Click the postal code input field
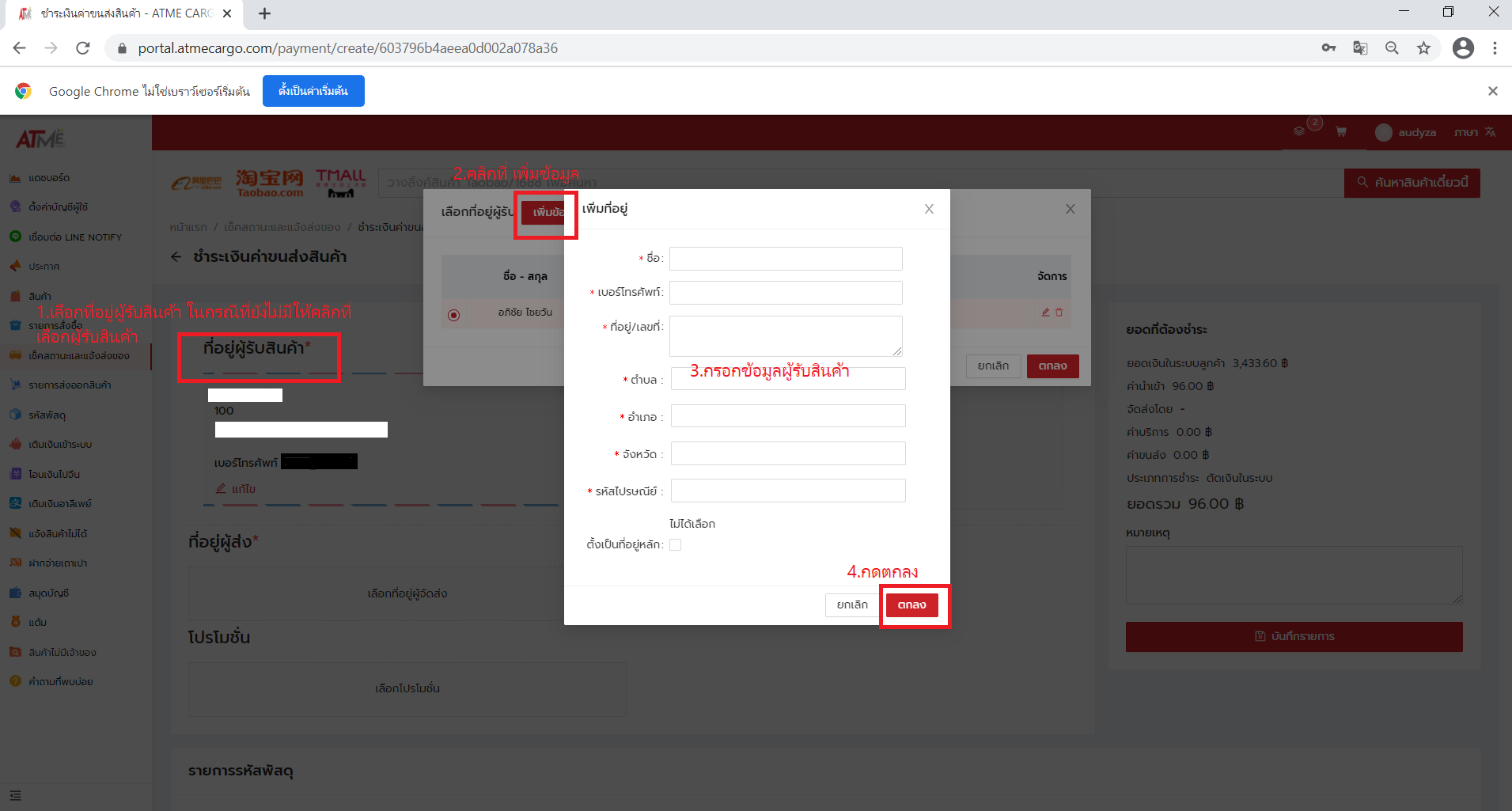 coord(787,491)
